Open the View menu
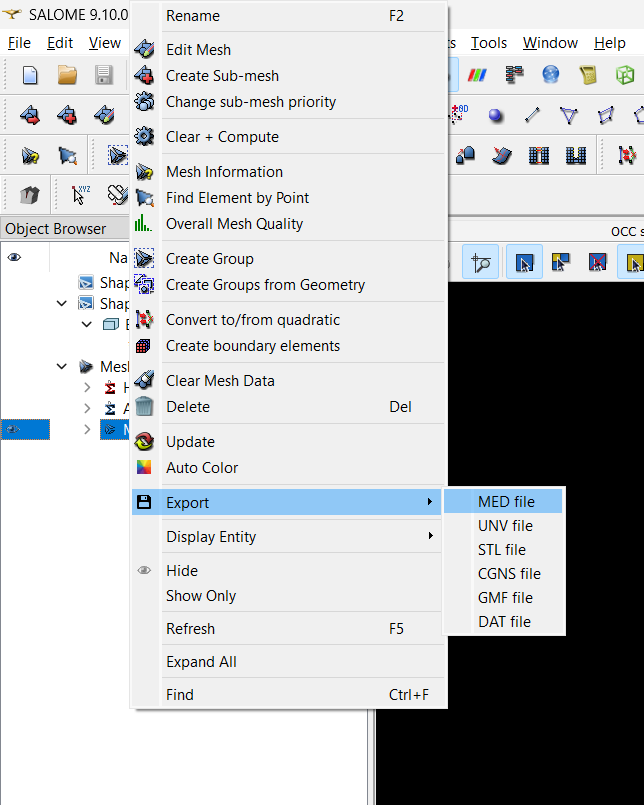This screenshot has width=644, height=805. [x=105, y=43]
